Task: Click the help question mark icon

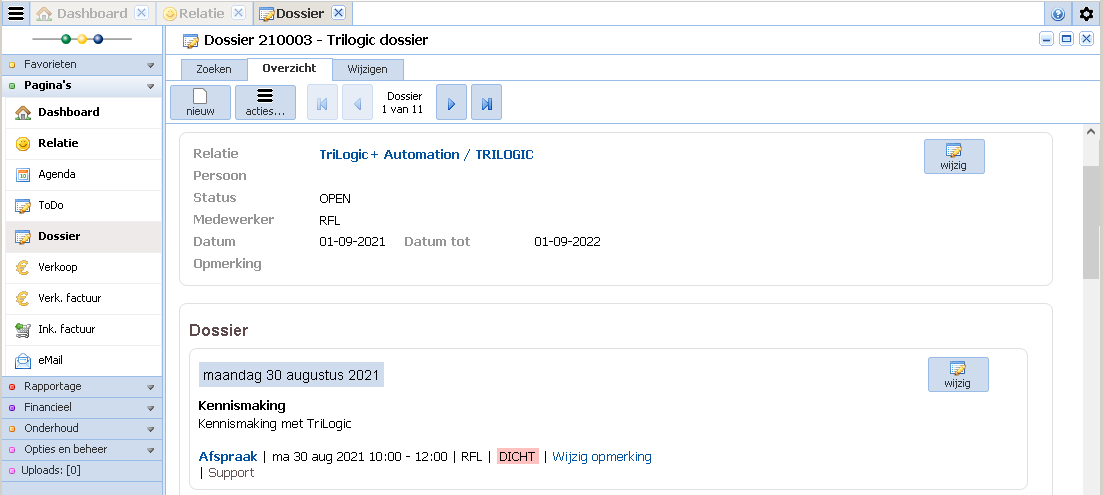Action: (x=1058, y=14)
